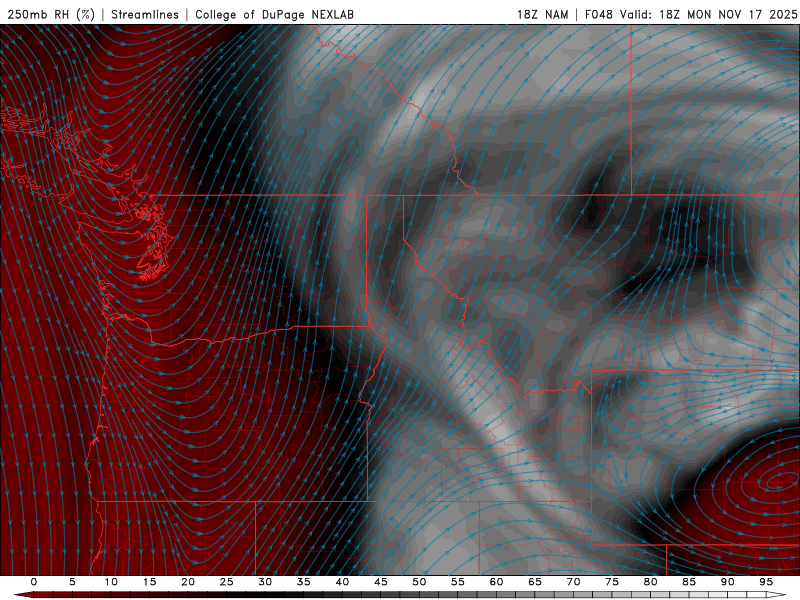Image resolution: width=800 pixels, height=600 pixels.
Task: Click the 20 label on colorbar scale
Action: [x=188, y=582]
